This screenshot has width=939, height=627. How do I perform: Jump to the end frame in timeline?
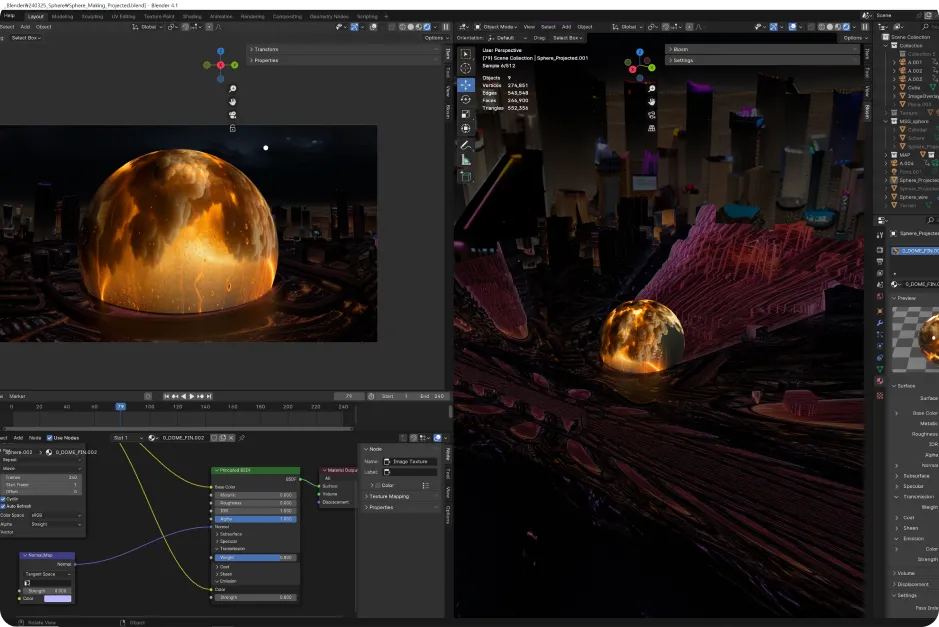point(209,396)
